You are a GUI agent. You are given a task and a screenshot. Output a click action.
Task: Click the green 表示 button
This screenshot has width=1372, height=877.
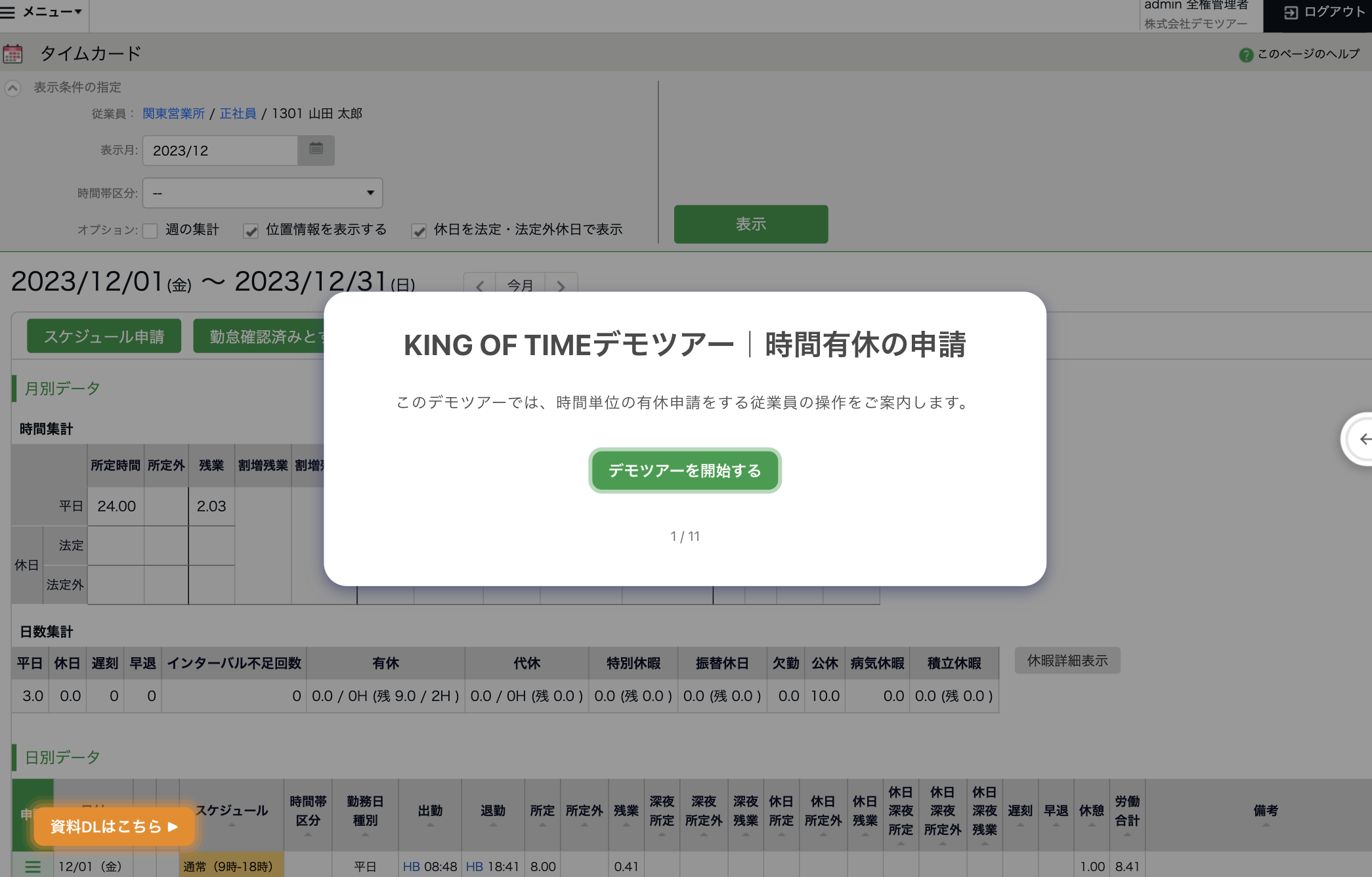(751, 224)
